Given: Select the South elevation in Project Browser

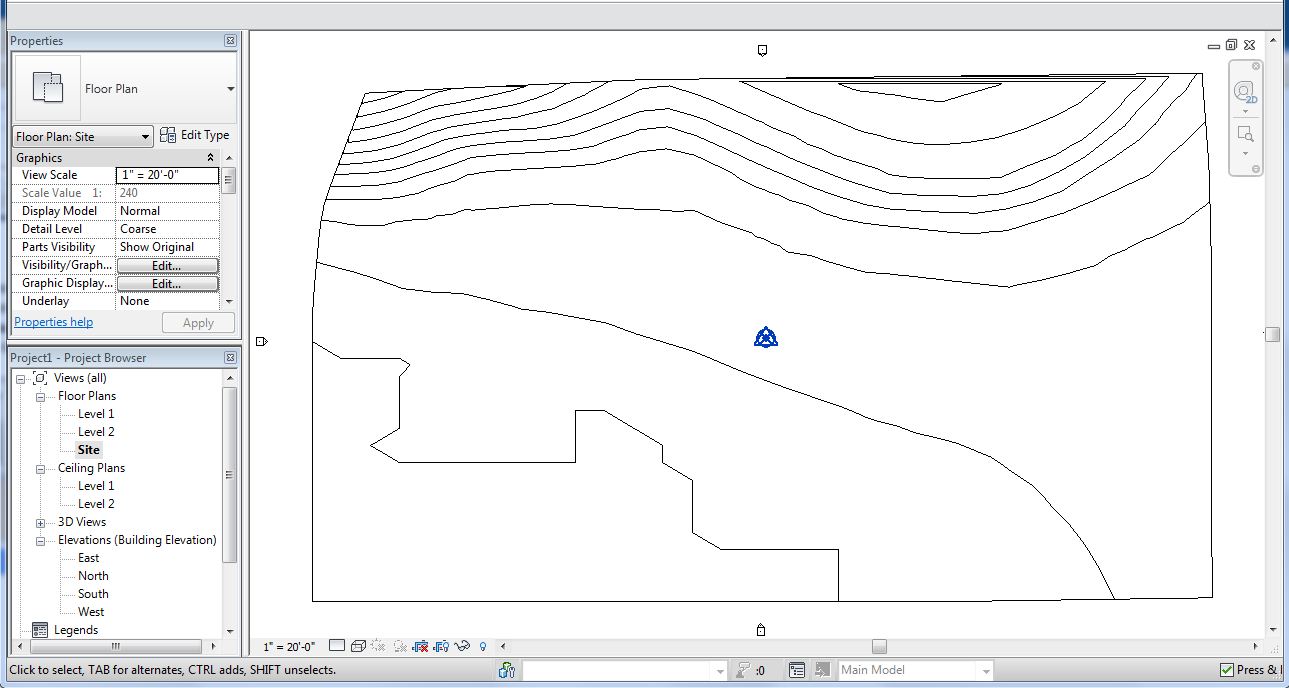Looking at the screenshot, I should tap(91, 593).
